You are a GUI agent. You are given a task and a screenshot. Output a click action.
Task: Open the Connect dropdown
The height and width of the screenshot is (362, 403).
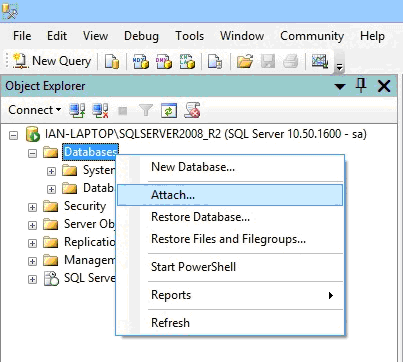pyautogui.click(x=35, y=110)
